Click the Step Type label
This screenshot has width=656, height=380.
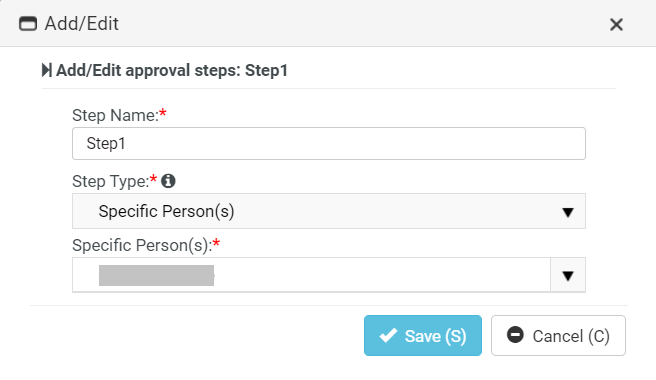click(x=110, y=182)
